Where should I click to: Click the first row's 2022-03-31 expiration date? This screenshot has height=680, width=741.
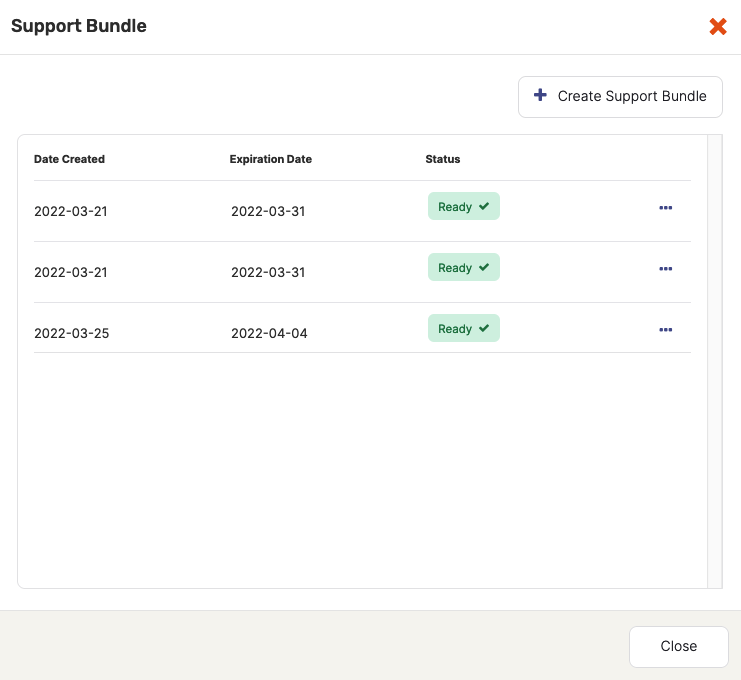click(268, 211)
